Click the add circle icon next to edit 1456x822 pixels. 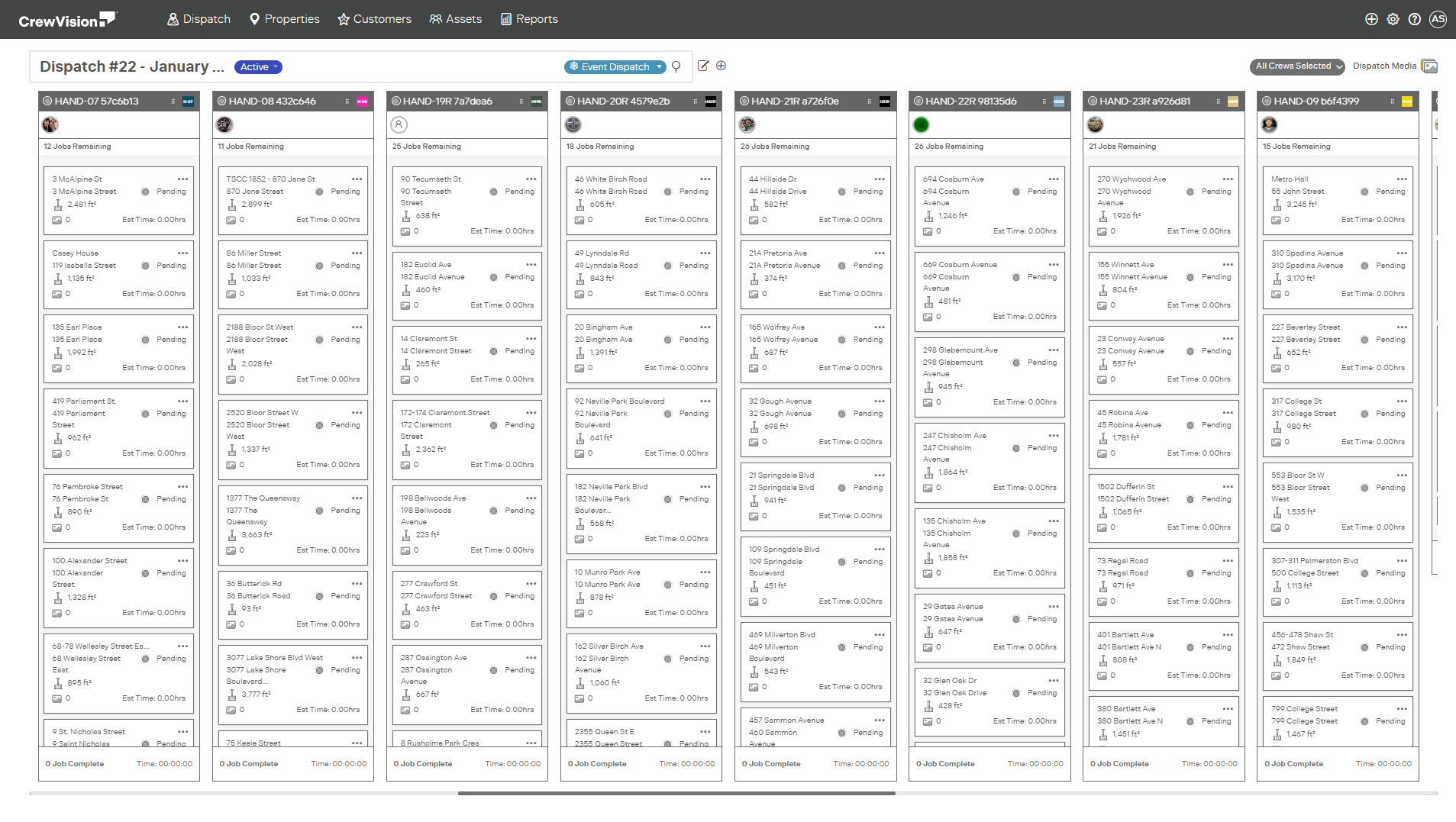721,66
